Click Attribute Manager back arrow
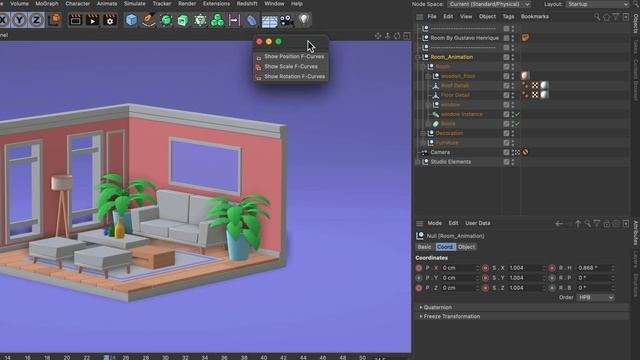Screen dimensions: 640x360 [x=559, y=223]
